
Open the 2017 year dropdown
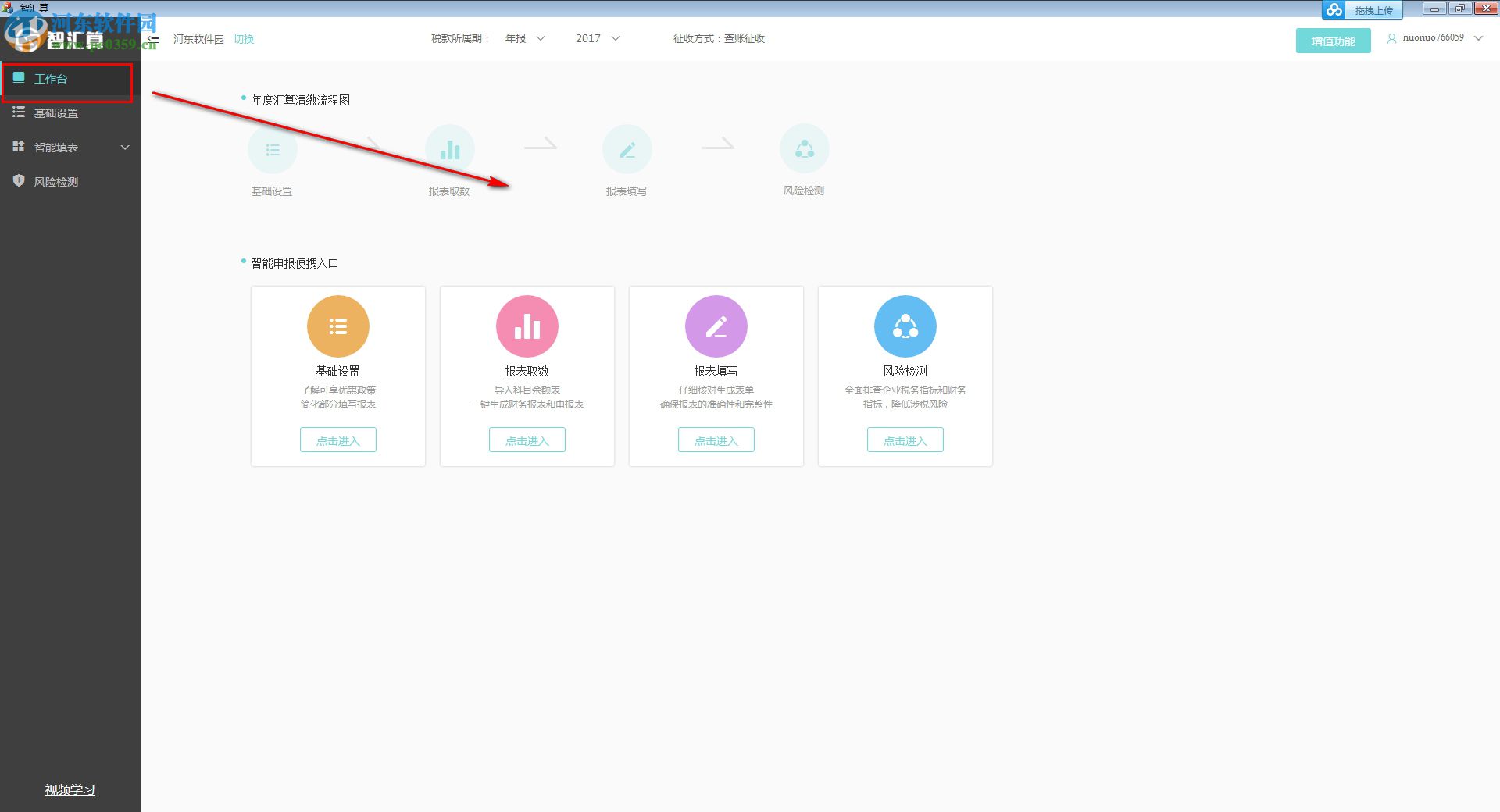point(598,37)
